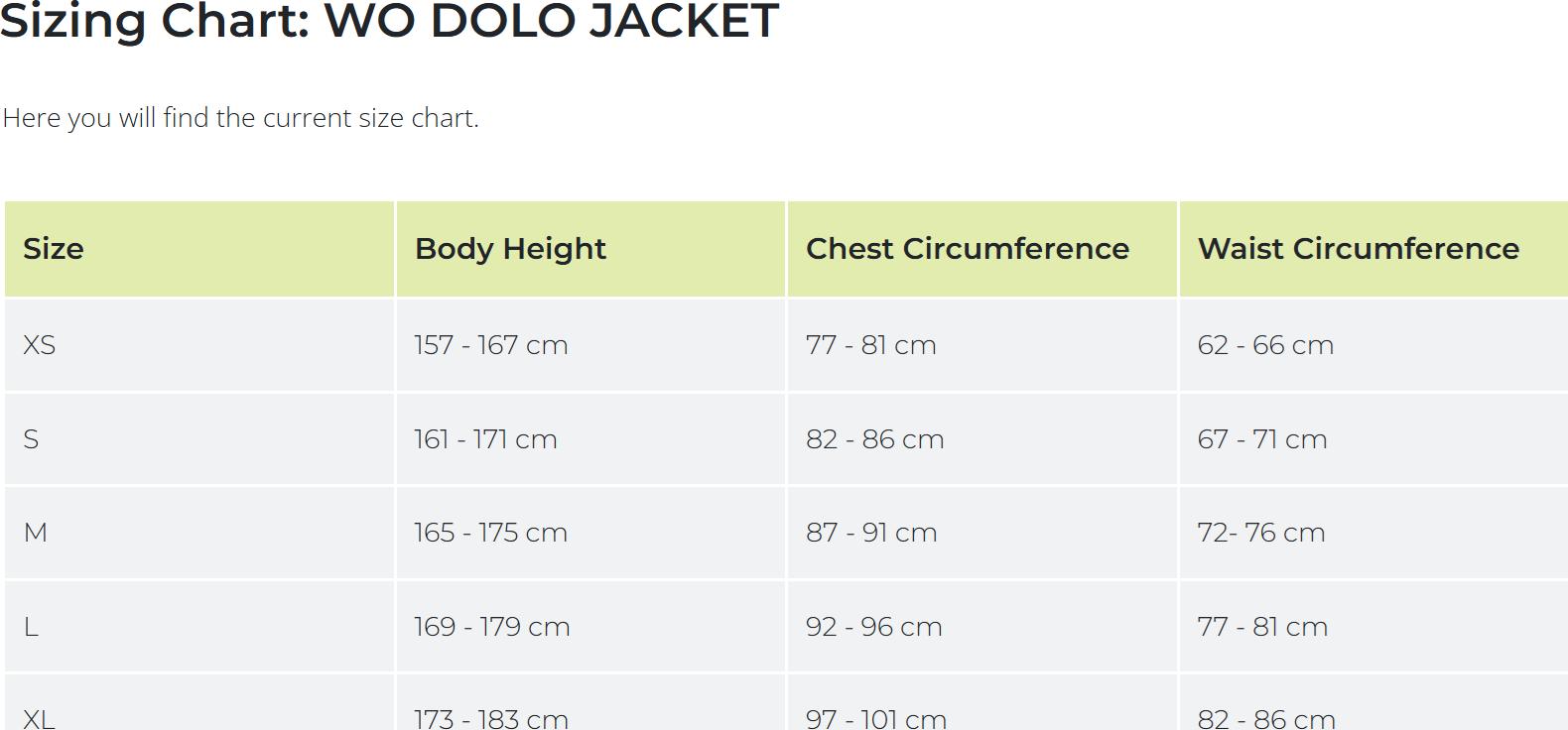Click the 161 - 171 cm height cell

[x=485, y=439]
